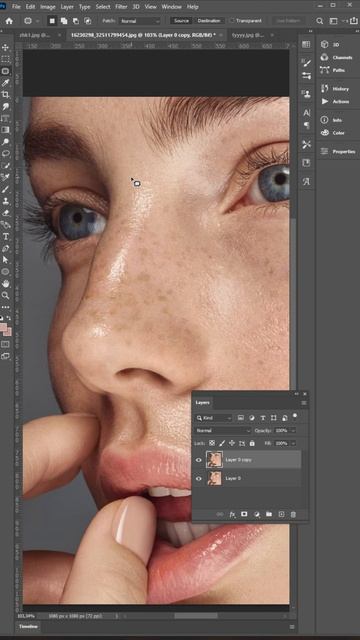Toggle Quick Mask mode icon
Image resolution: width=360 pixels, height=640 pixels.
5,344
